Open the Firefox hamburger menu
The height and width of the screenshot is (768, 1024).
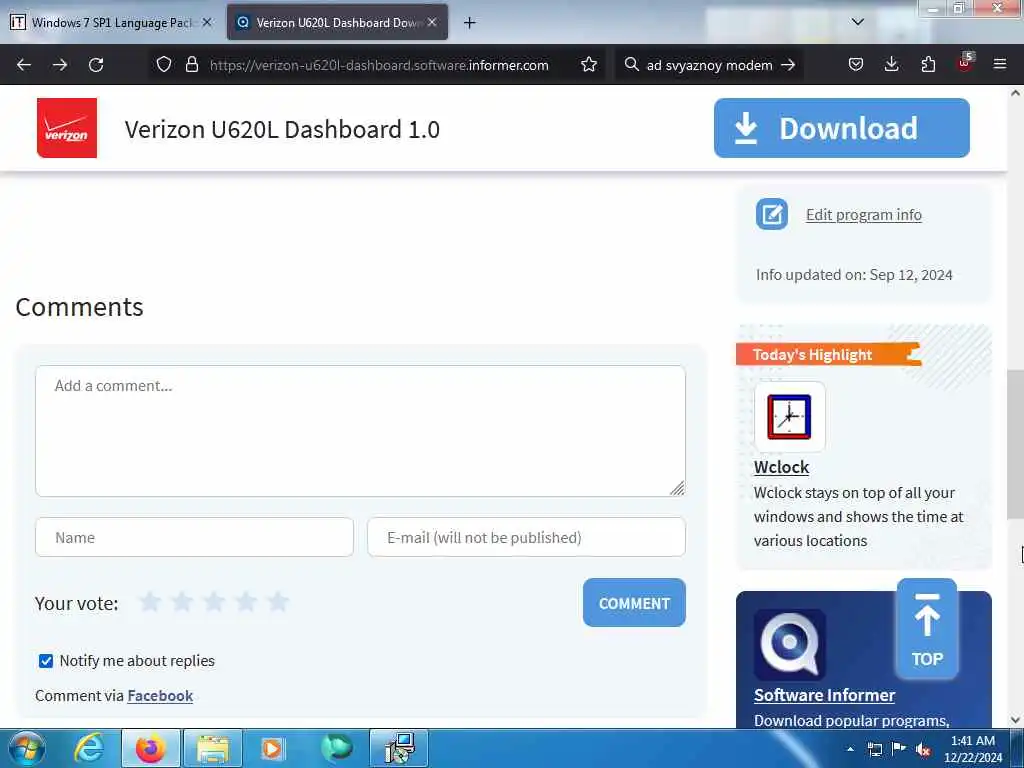(1000, 64)
